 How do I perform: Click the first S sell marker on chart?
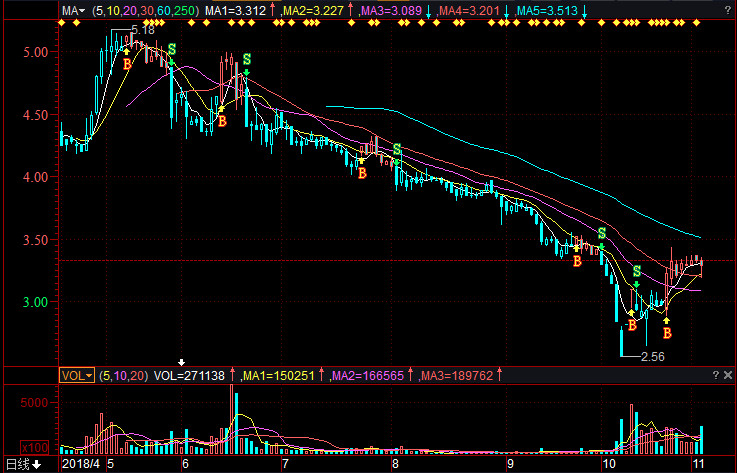point(172,49)
